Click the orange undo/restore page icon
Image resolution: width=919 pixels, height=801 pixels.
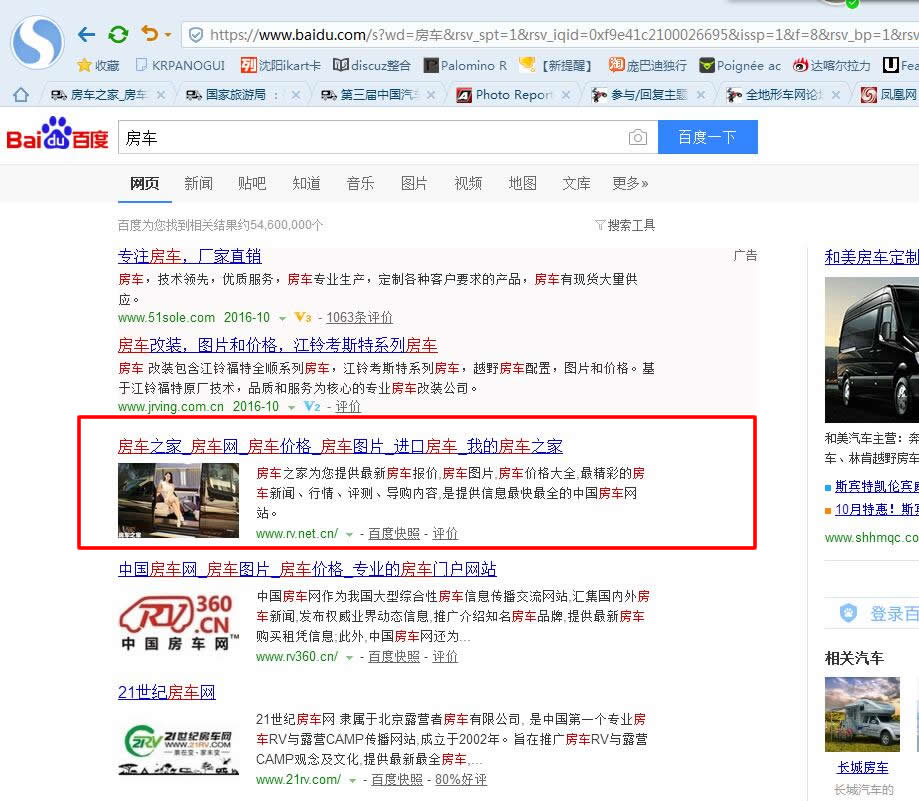tap(150, 33)
